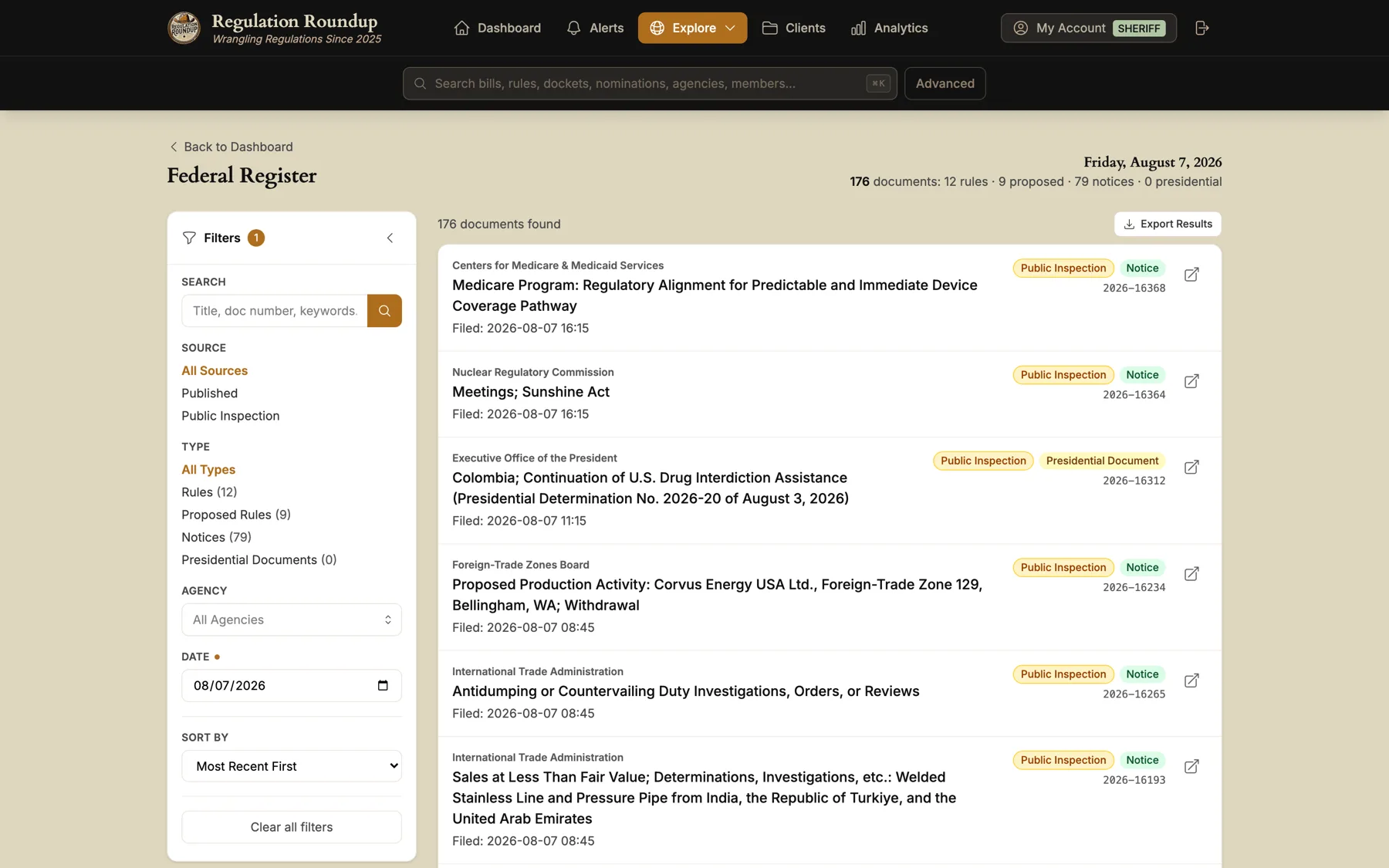Image resolution: width=1389 pixels, height=868 pixels.
Task: Click Executive Office of the President label
Action: pos(534,458)
